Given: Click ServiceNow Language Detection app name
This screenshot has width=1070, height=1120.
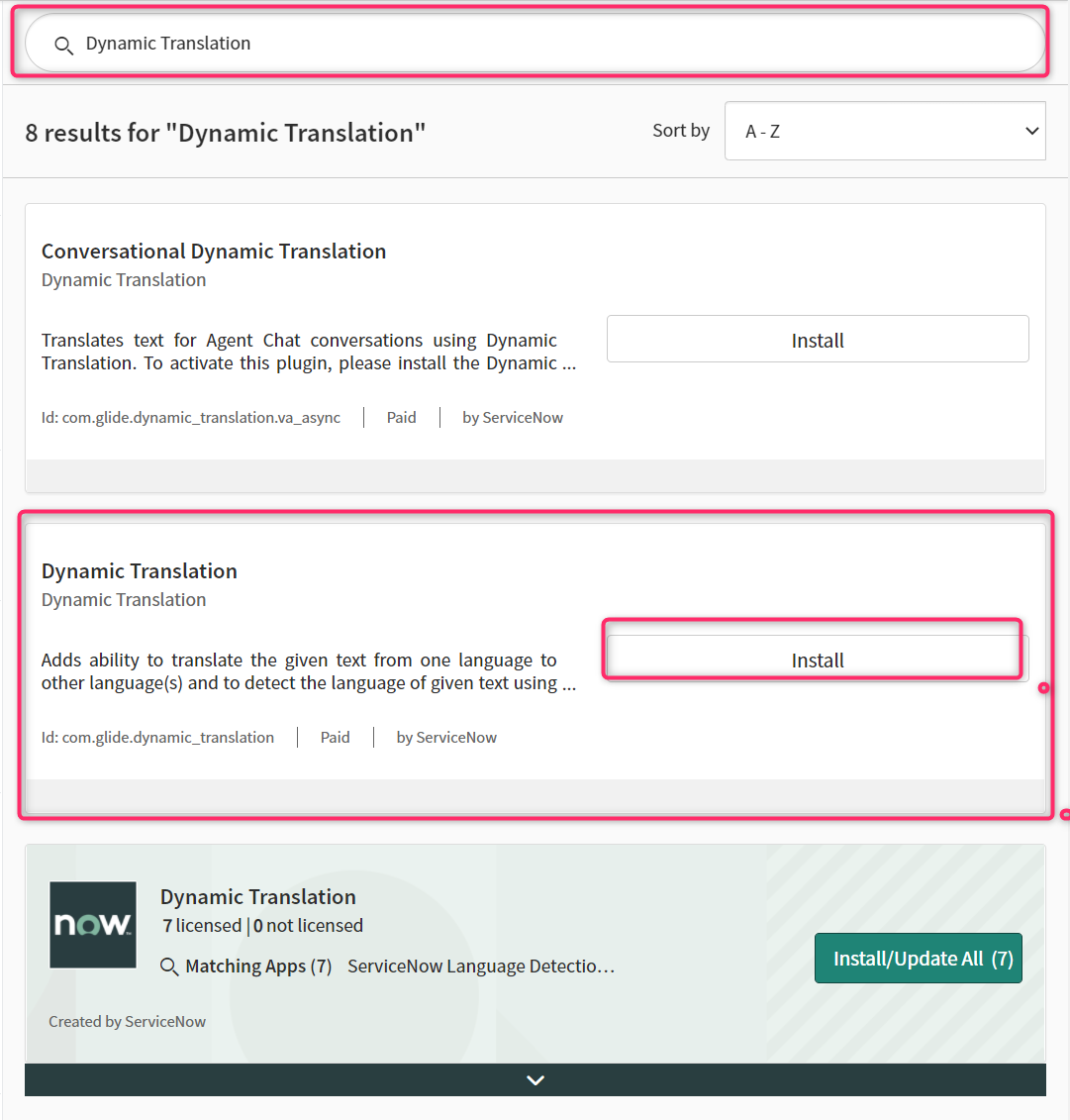Looking at the screenshot, I should point(481,966).
